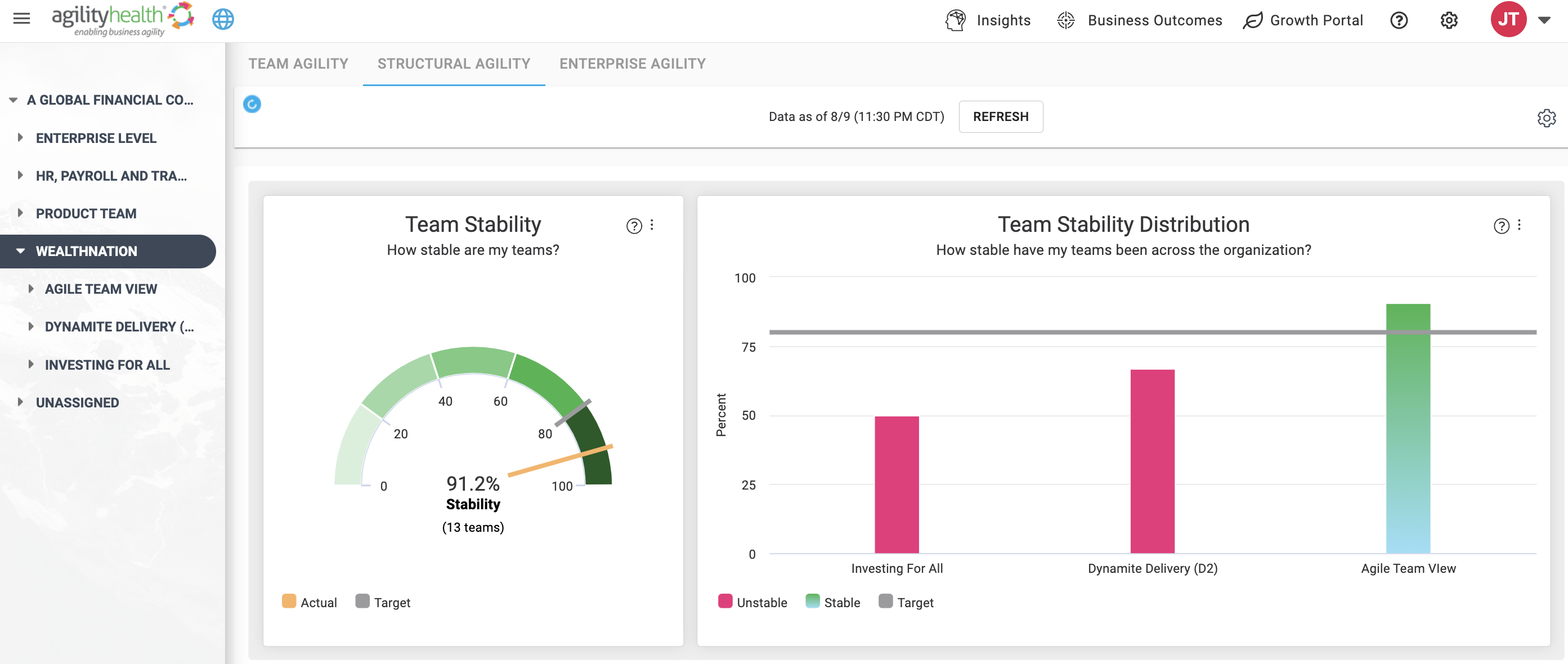Open the help question mark in header

point(1399,20)
